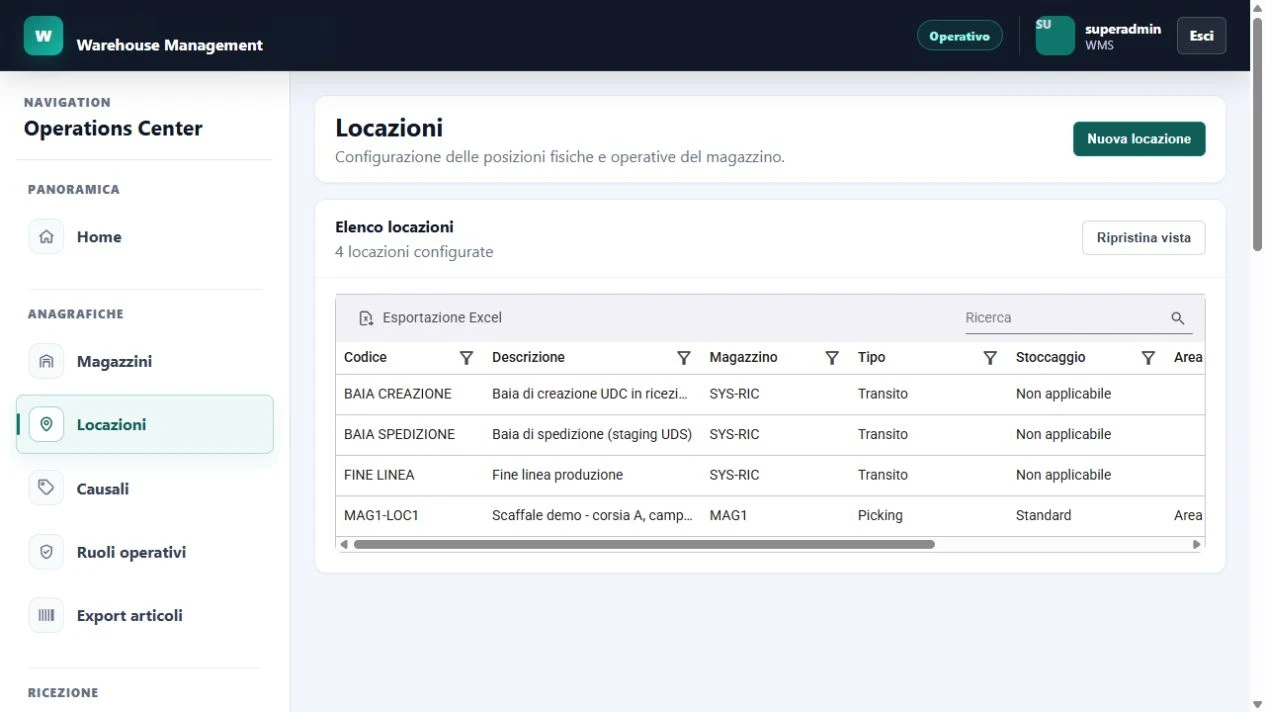Click the Excel export file icon
The height and width of the screenshot is (712, 1265).
click(366, 318)
